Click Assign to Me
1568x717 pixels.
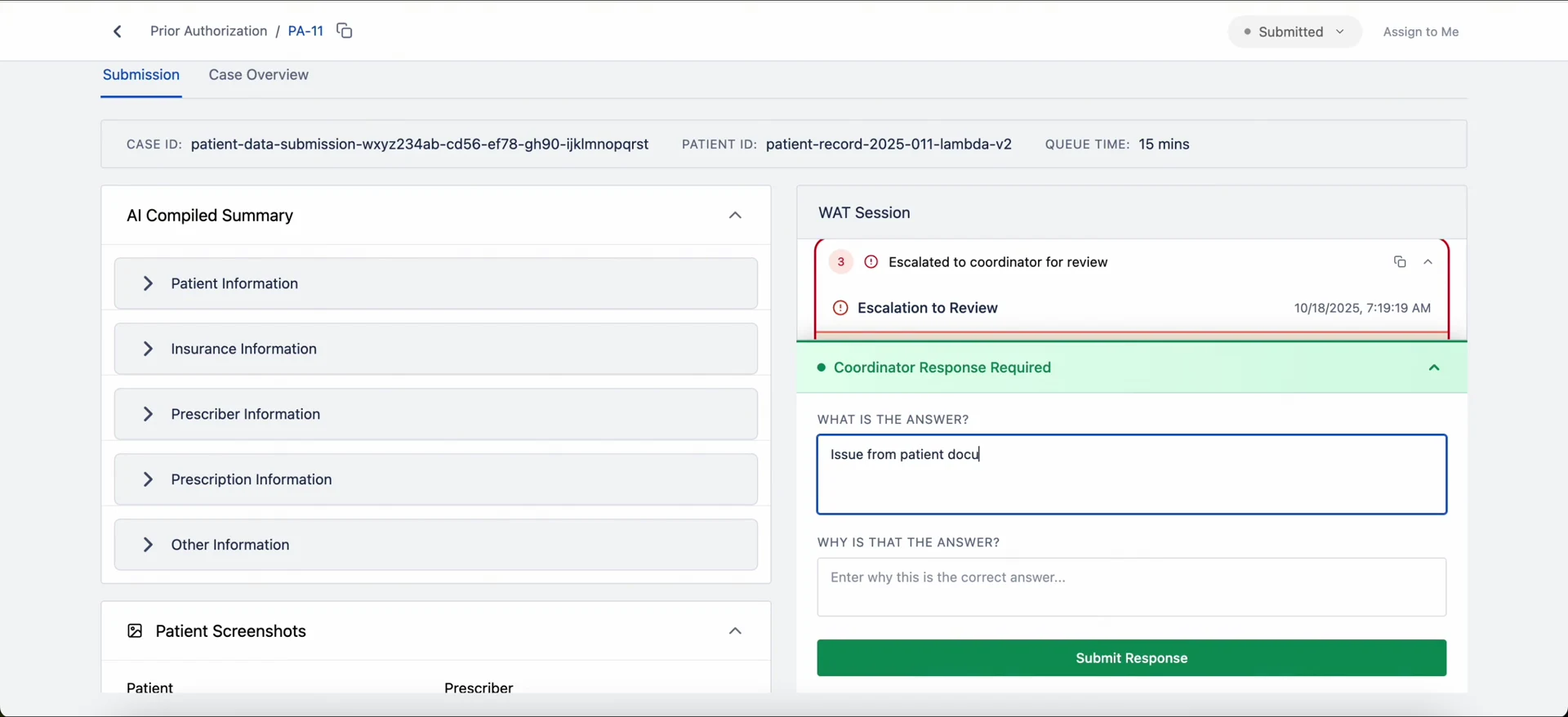pos(1421,32)
